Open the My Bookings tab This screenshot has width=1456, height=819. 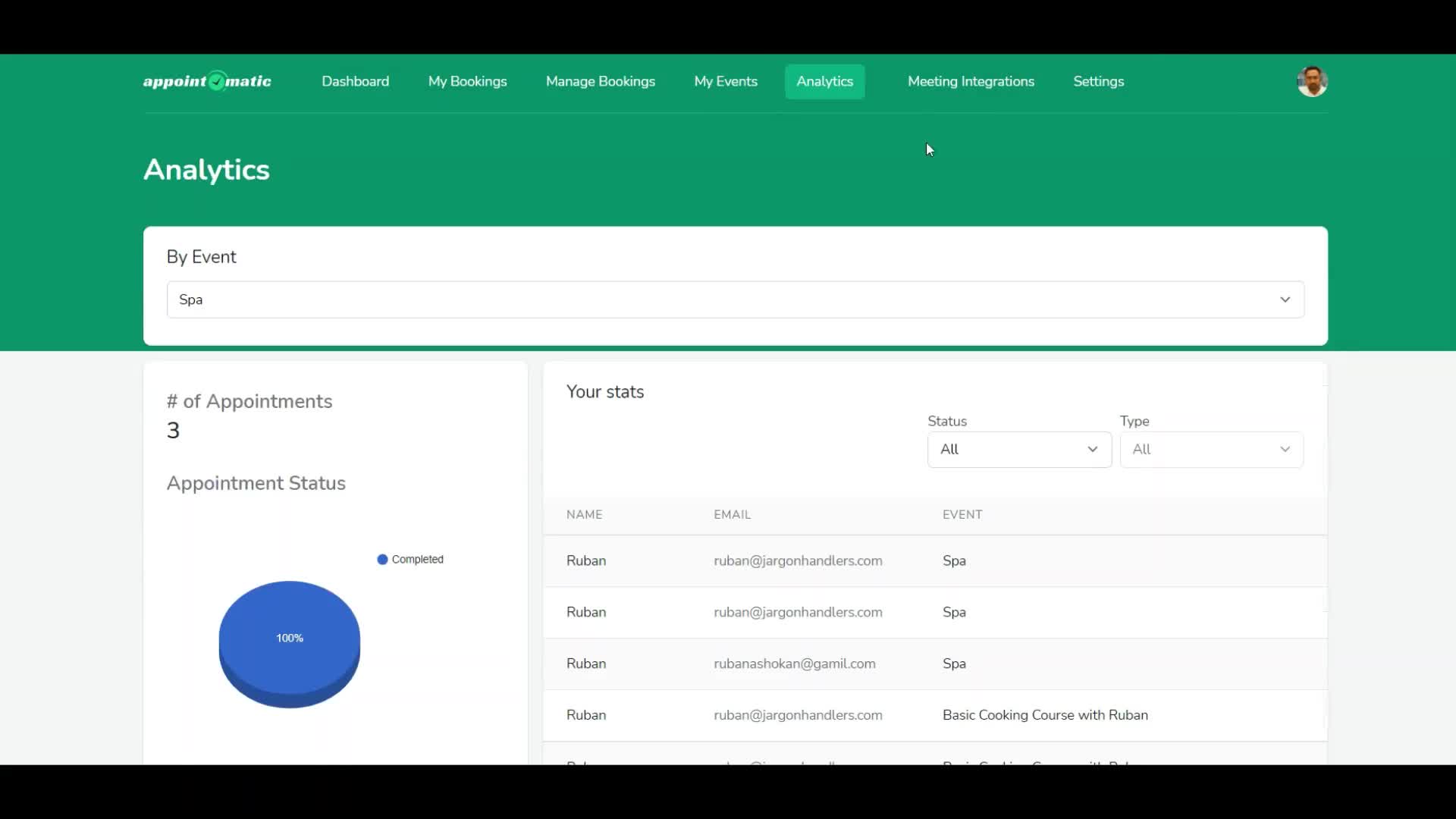point(467,81)
